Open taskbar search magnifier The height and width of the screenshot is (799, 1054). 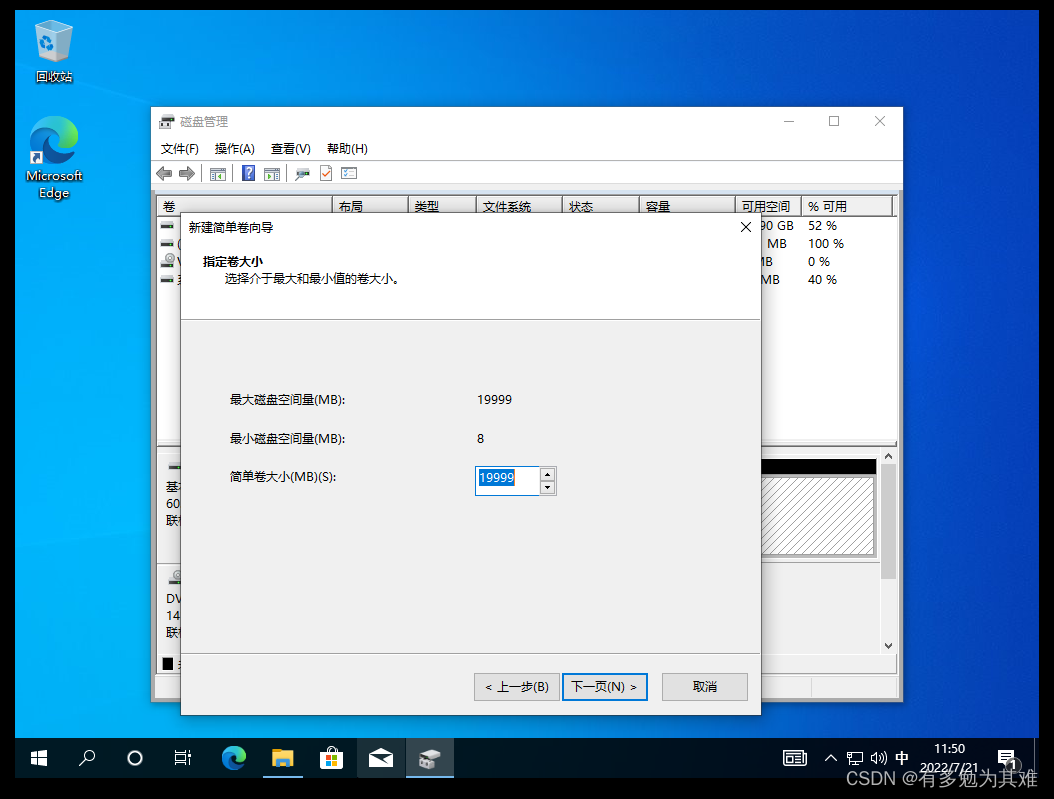[x=87, y=758]
